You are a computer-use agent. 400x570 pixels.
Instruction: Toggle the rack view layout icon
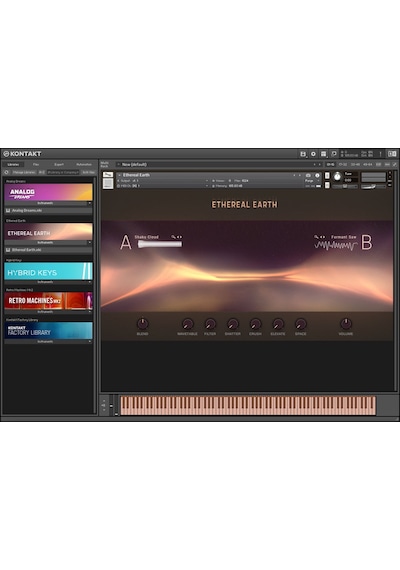[323, 154]
